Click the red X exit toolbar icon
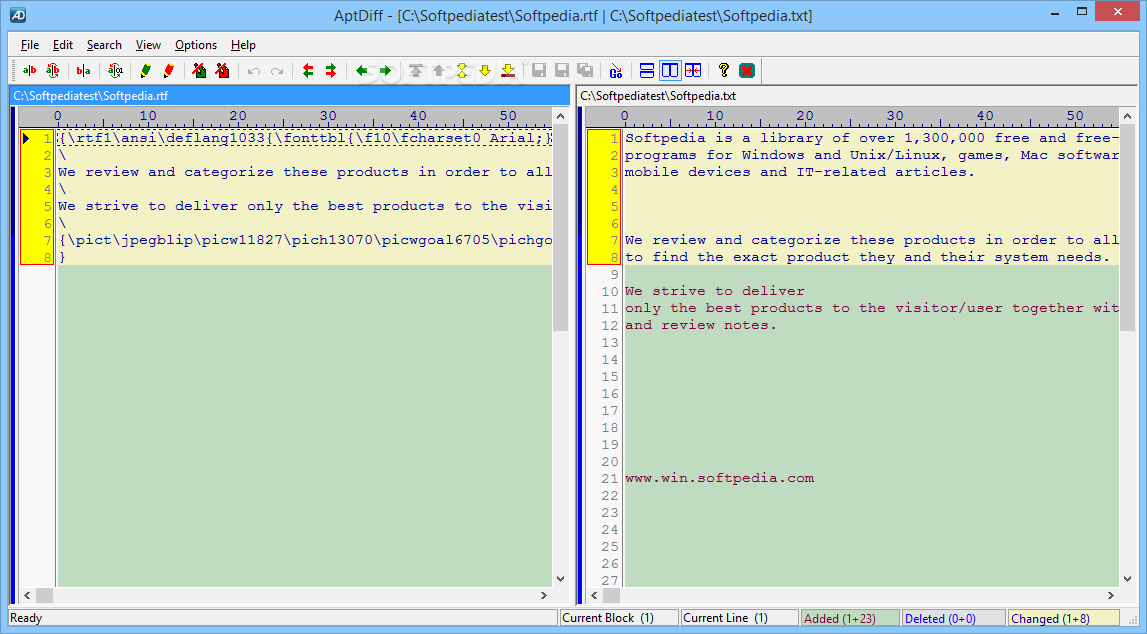The width and height of the screenshot is (1147, 634). click(747, 70)
